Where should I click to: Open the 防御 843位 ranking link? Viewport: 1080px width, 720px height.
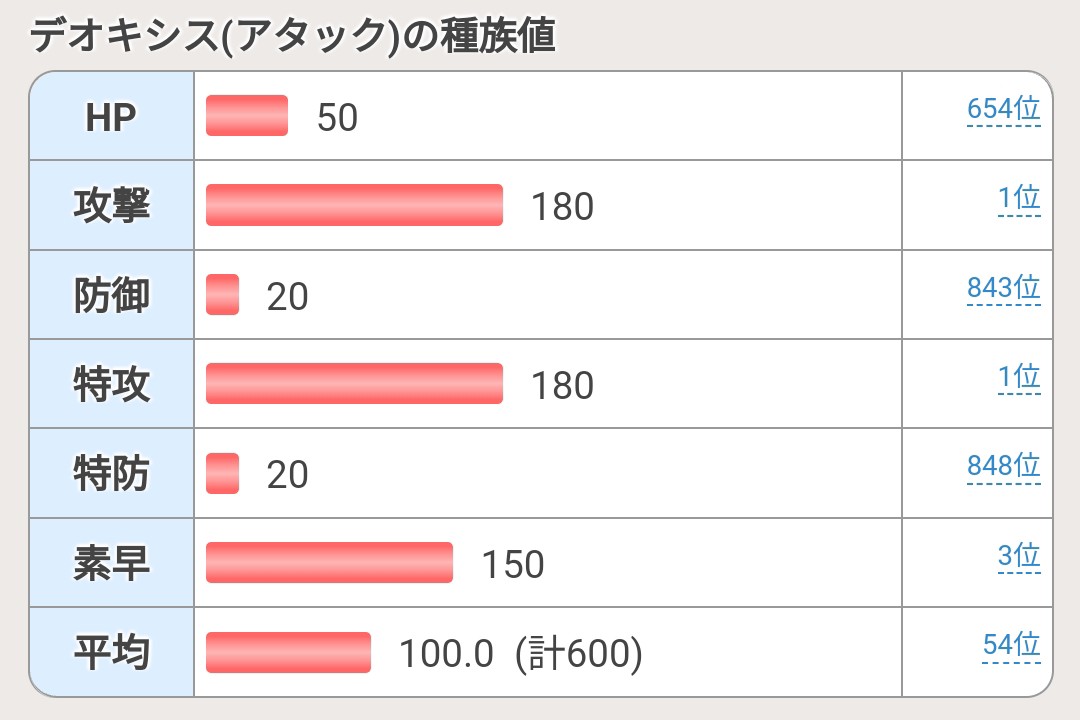(1003, 288)
